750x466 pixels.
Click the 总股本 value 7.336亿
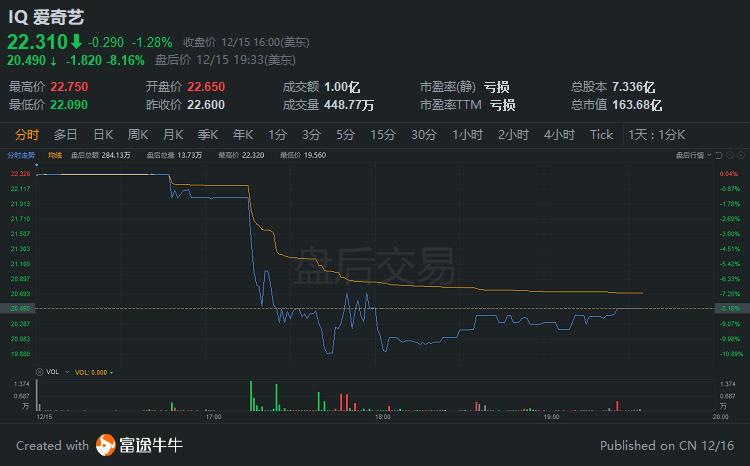click(x=633, y=87)
